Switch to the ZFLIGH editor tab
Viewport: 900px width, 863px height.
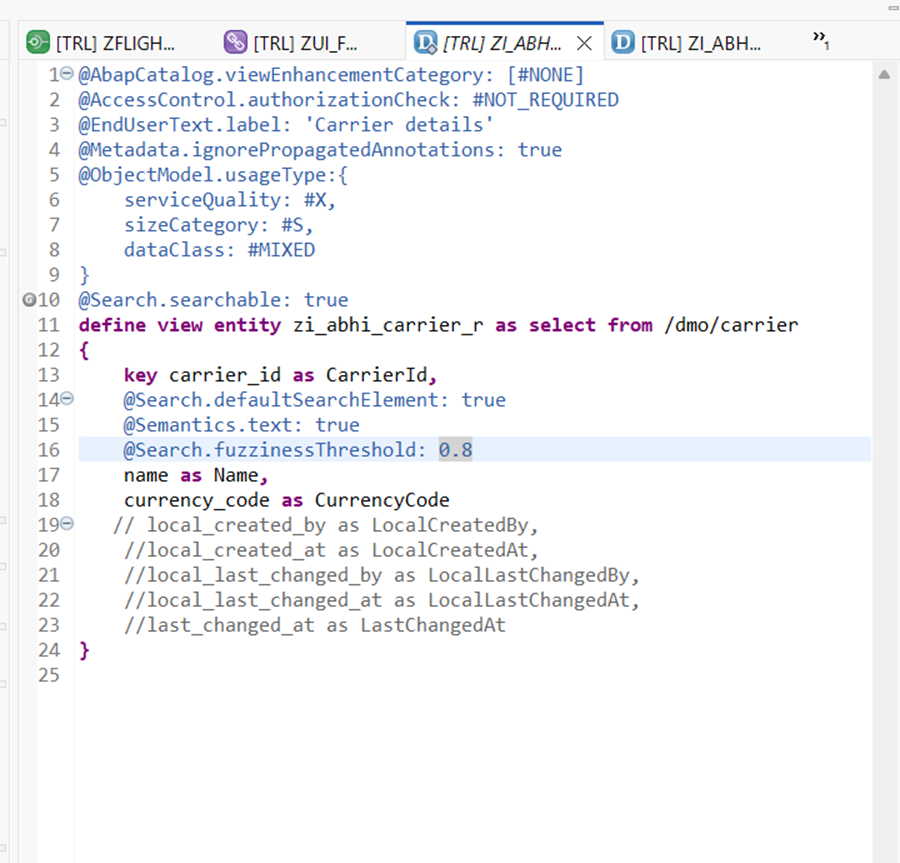click(x=115, y=43)
